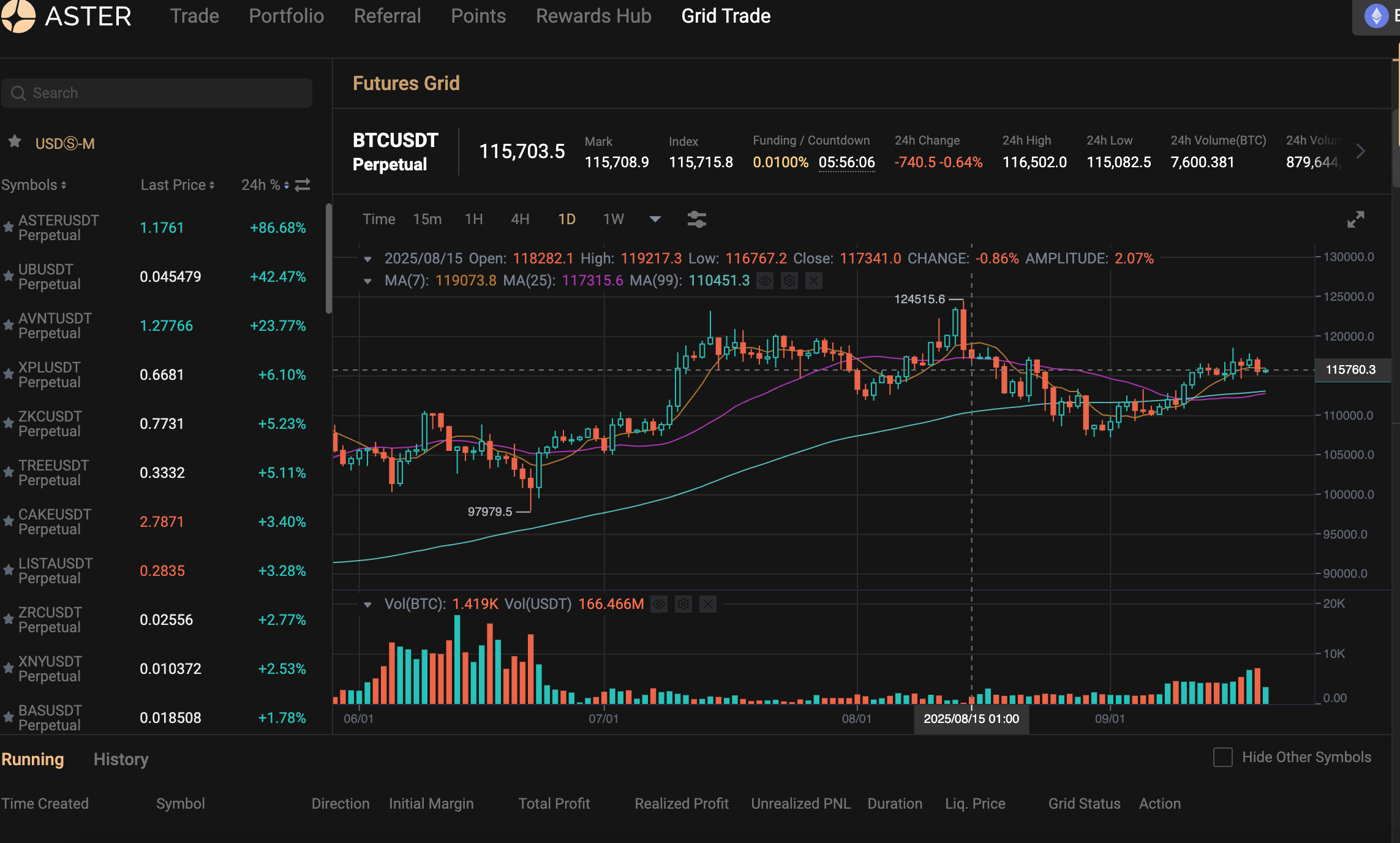Check Hide Other Symbols checkbox
1400x843 pixels.
[1223, 757]
